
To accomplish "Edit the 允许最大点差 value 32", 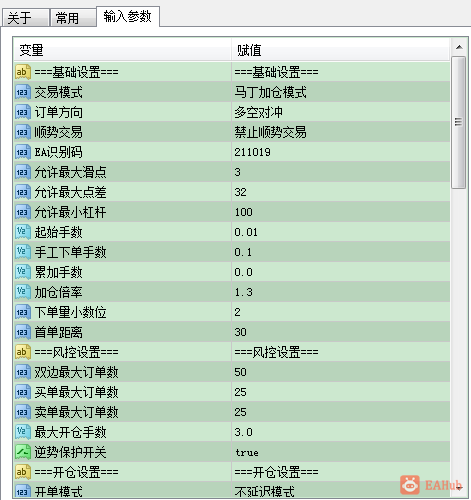I will point(341,192).
